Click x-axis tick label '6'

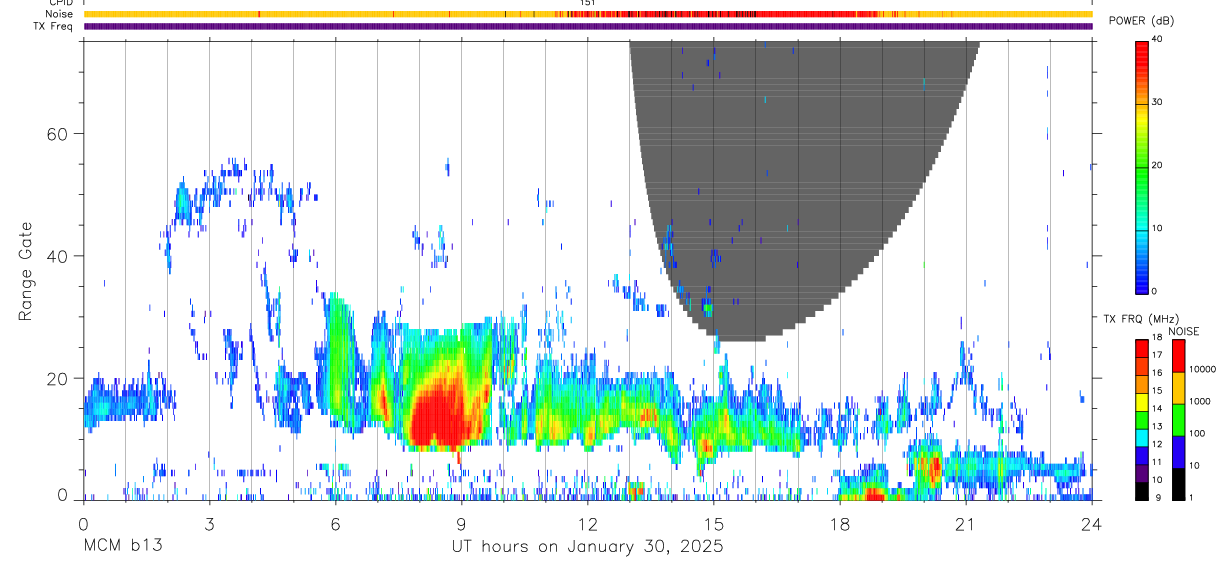[x=335, y=523]
